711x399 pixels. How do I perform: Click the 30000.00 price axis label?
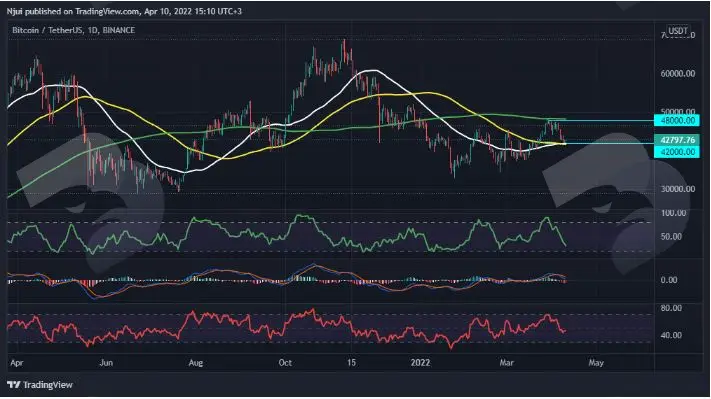point(678,189)
